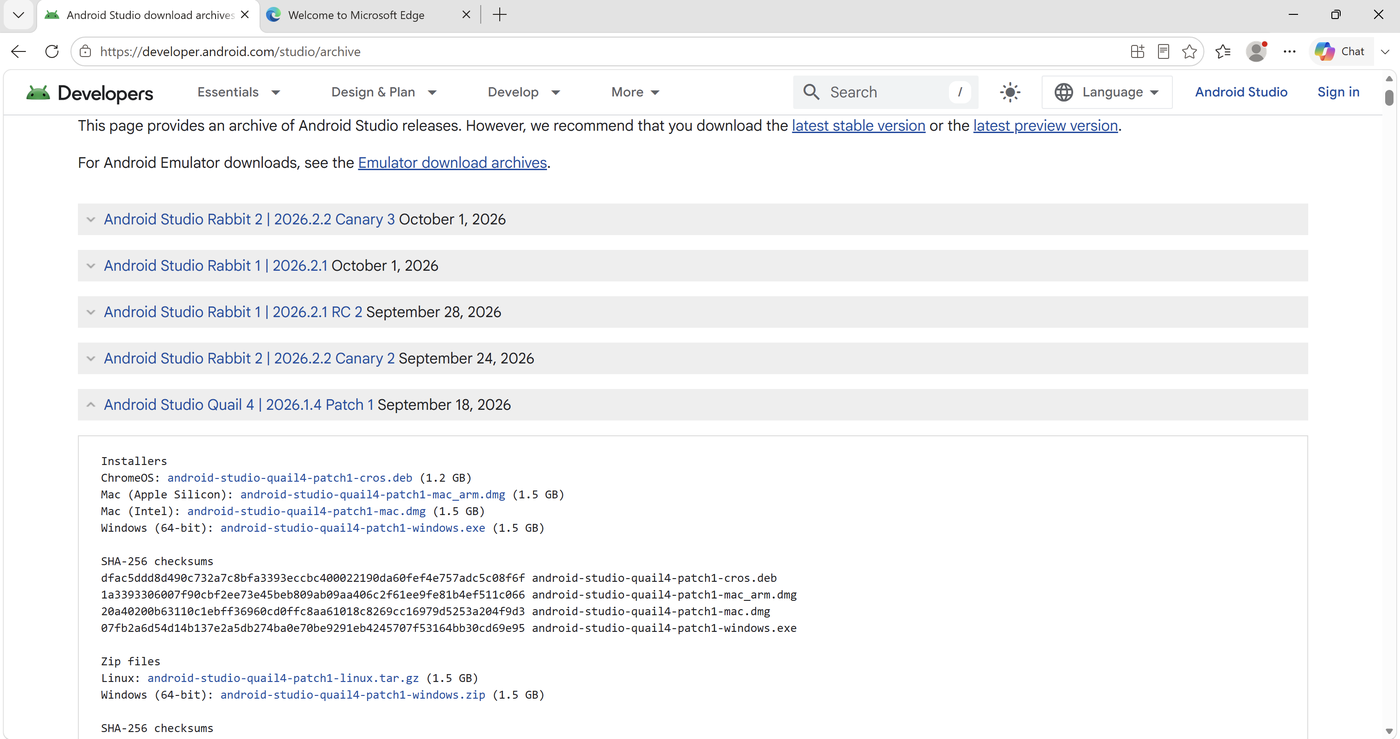1400x739 pixels.
Task: Download the Mac (Intel) android-studio-quail4-patch1-mac.dmg installer
Action: tap(306, 511)
